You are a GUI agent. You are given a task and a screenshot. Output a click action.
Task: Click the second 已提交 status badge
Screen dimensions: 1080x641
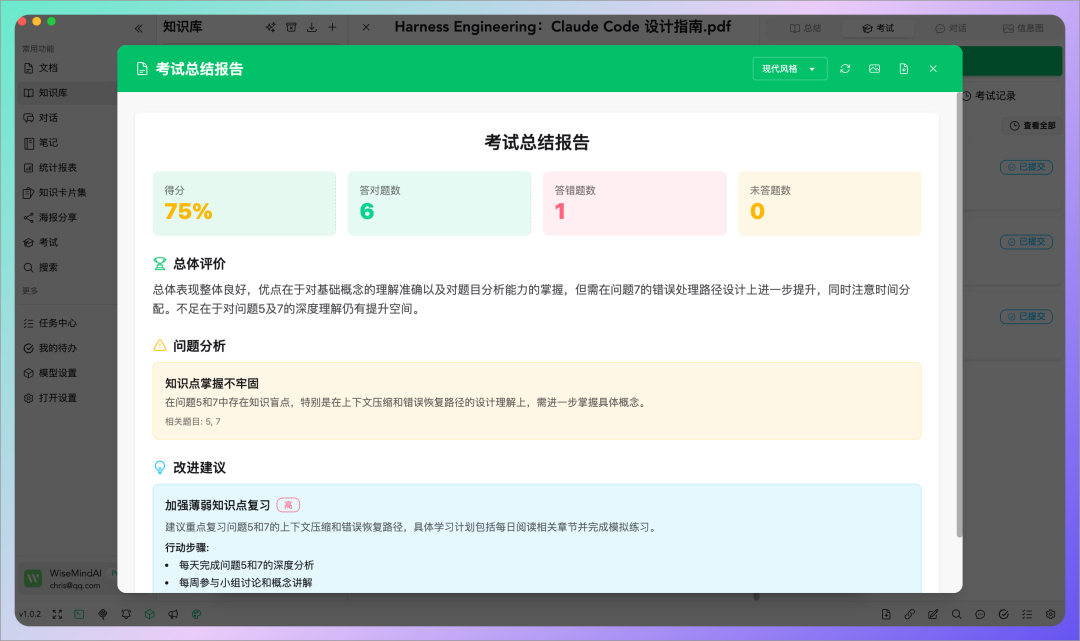pyautogui.click(x=1026, y=242)
